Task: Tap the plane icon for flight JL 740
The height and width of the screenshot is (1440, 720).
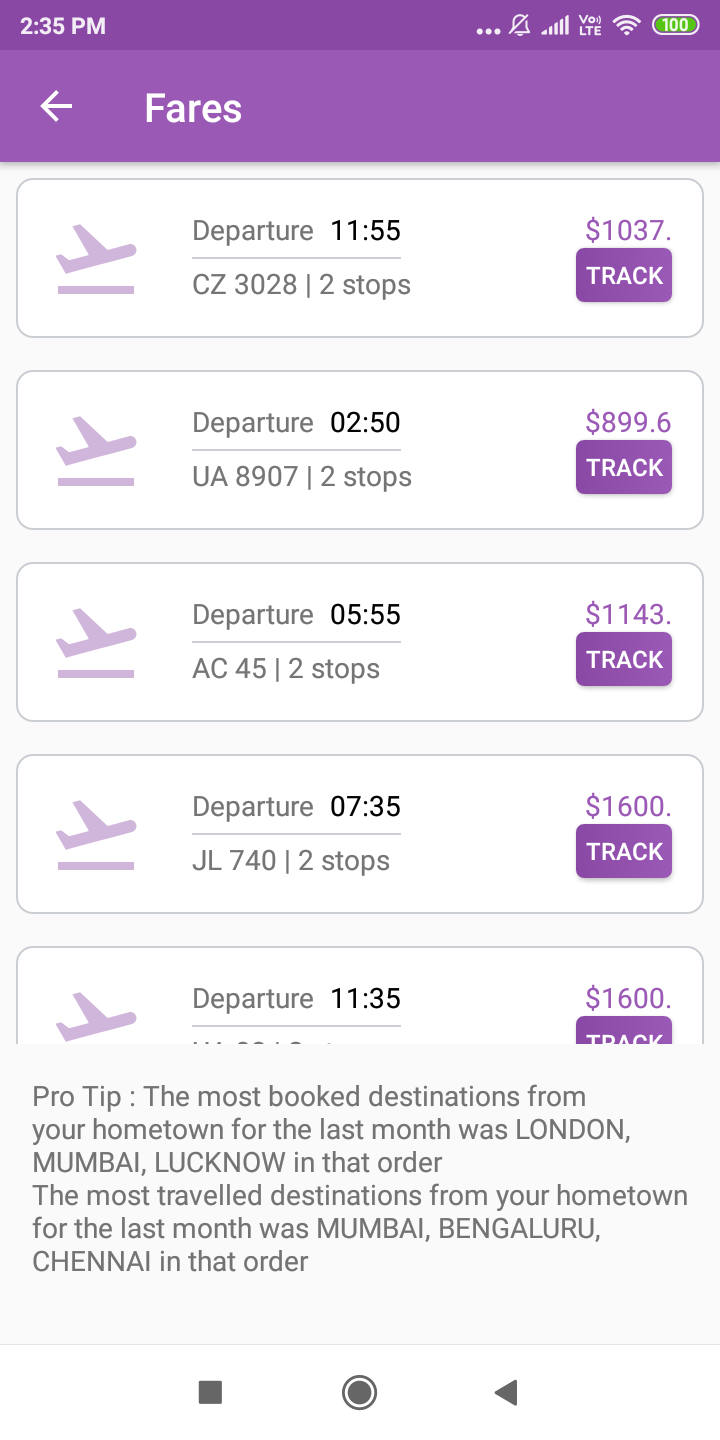Action: pos(95,835)
